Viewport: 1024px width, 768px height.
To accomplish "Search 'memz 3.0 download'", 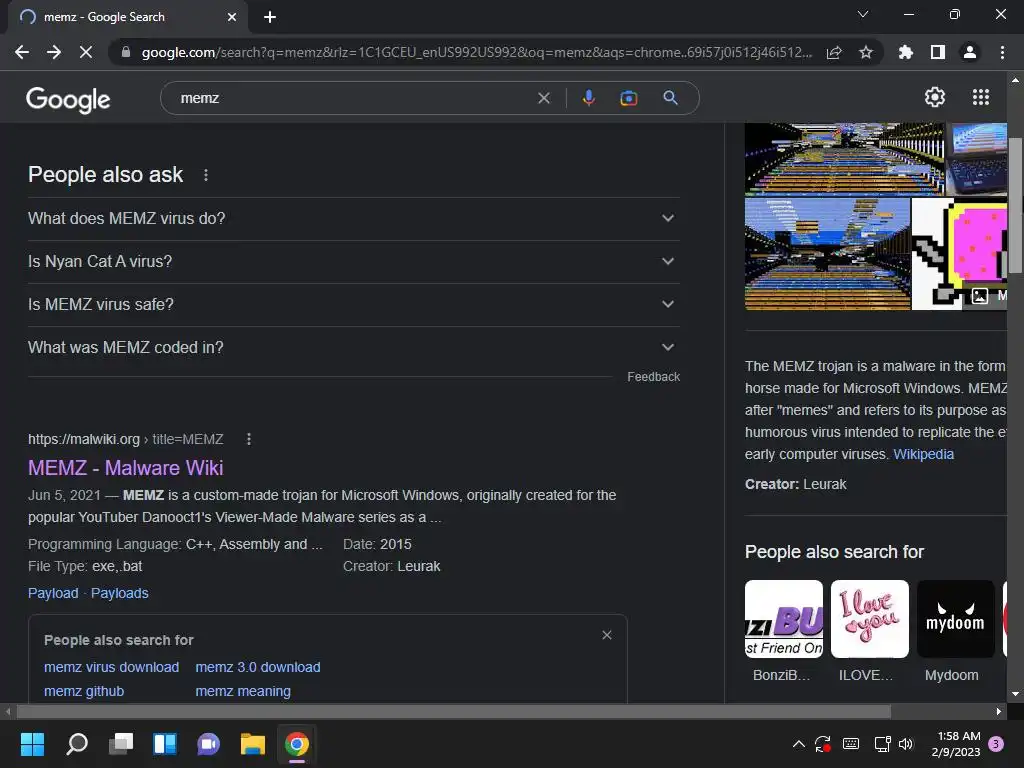I will 258,667.
